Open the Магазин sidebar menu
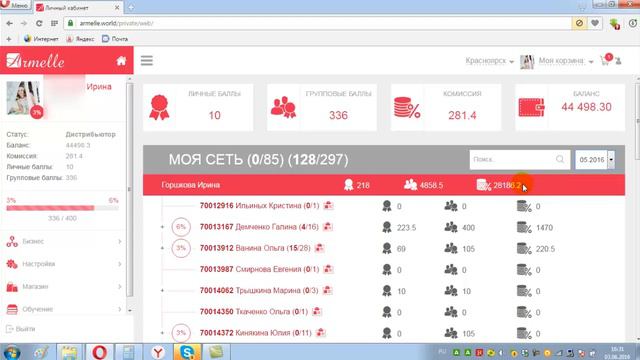Viewport: 640px width, 360px height. 64,287
